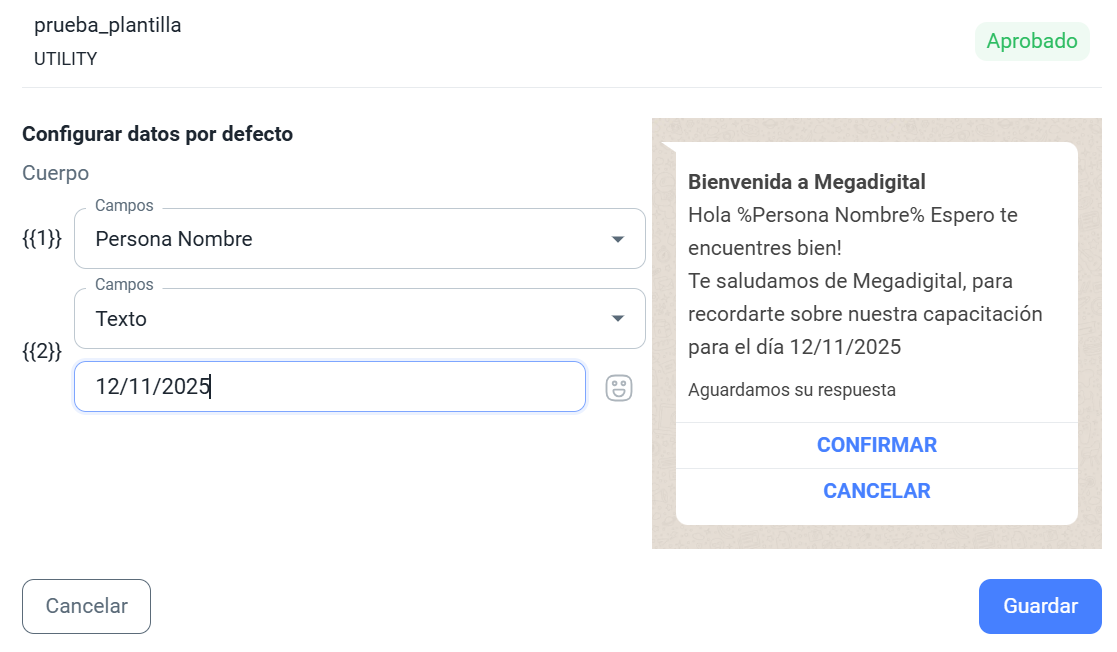Click the {{2}} variable label
This screenshot has width=1117, height=652.
click(42, 352)
